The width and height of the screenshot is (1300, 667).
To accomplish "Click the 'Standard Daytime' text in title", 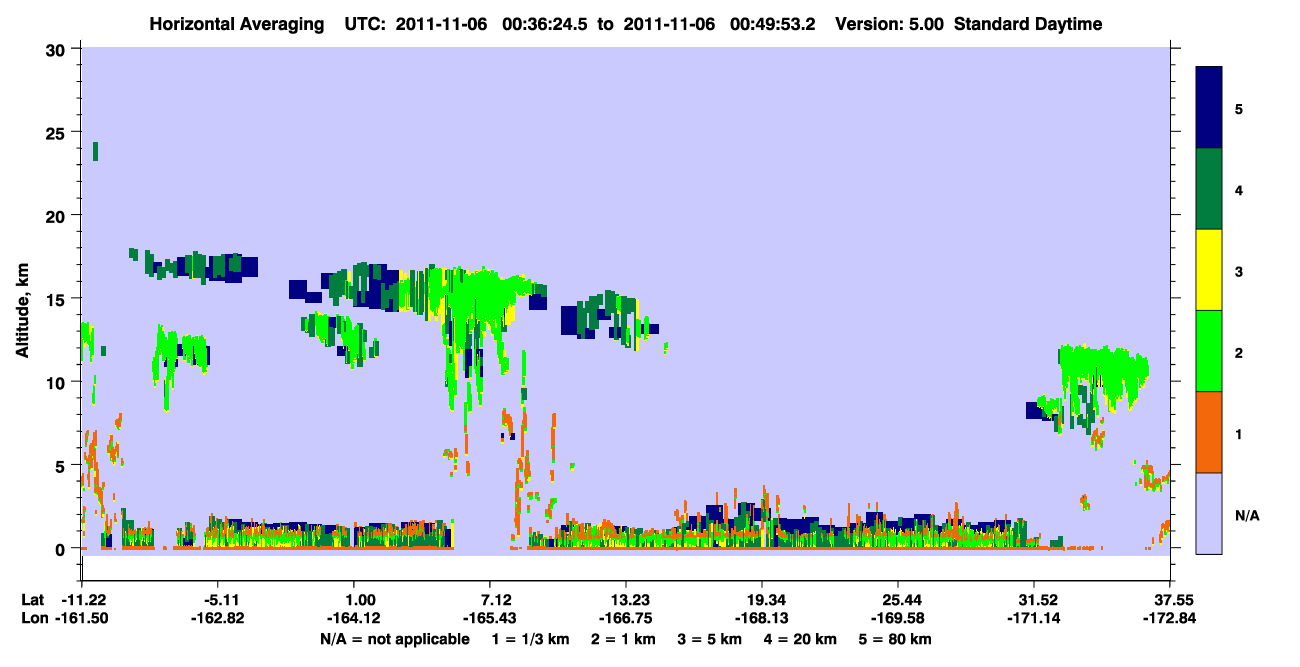I will [x=1028, y=24].
